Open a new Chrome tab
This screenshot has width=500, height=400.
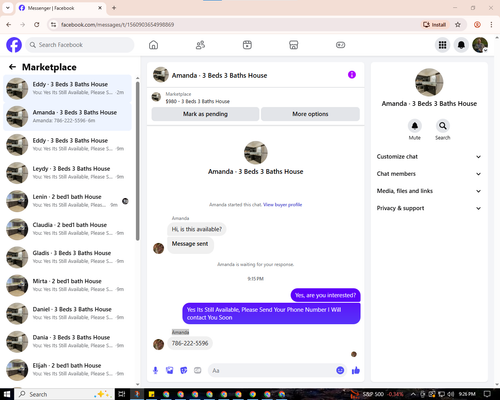(x=114, y=8)
